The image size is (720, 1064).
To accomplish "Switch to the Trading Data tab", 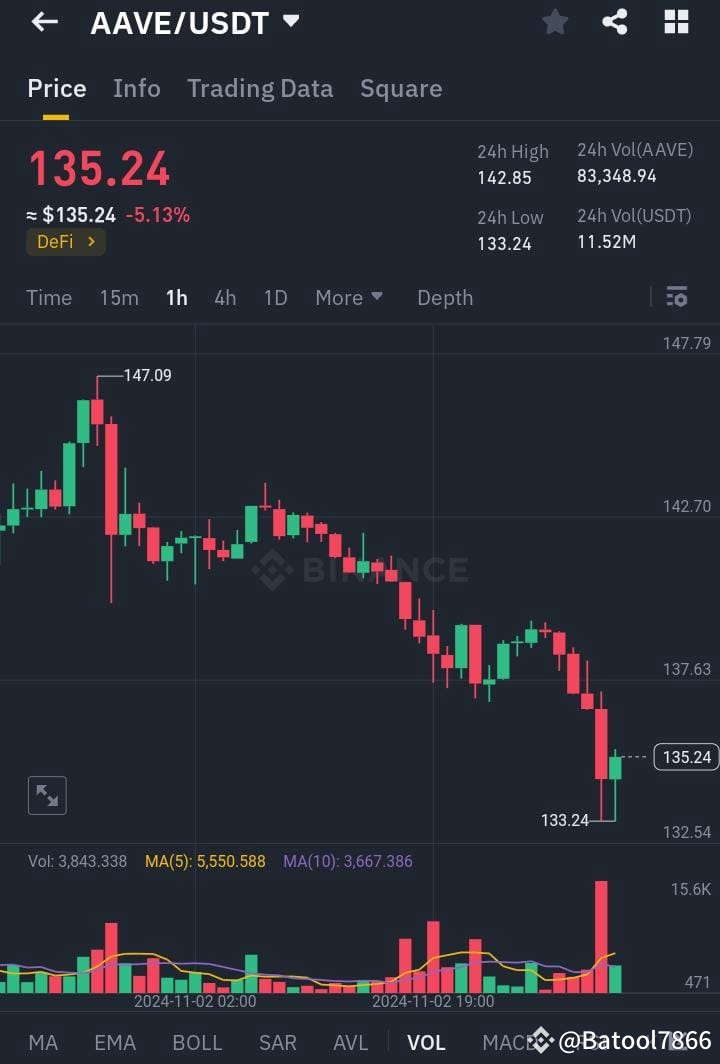I will coord(260,88).
